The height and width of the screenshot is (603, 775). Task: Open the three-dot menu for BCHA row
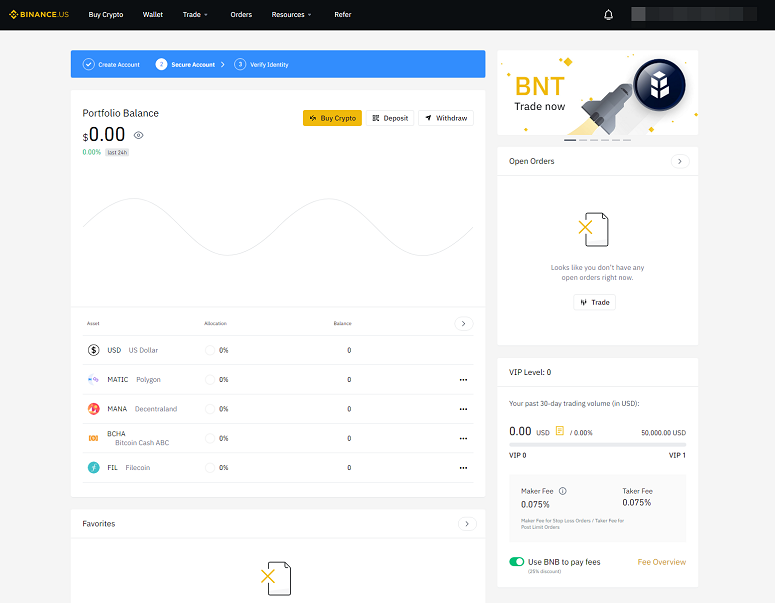[x=463, y=438]
